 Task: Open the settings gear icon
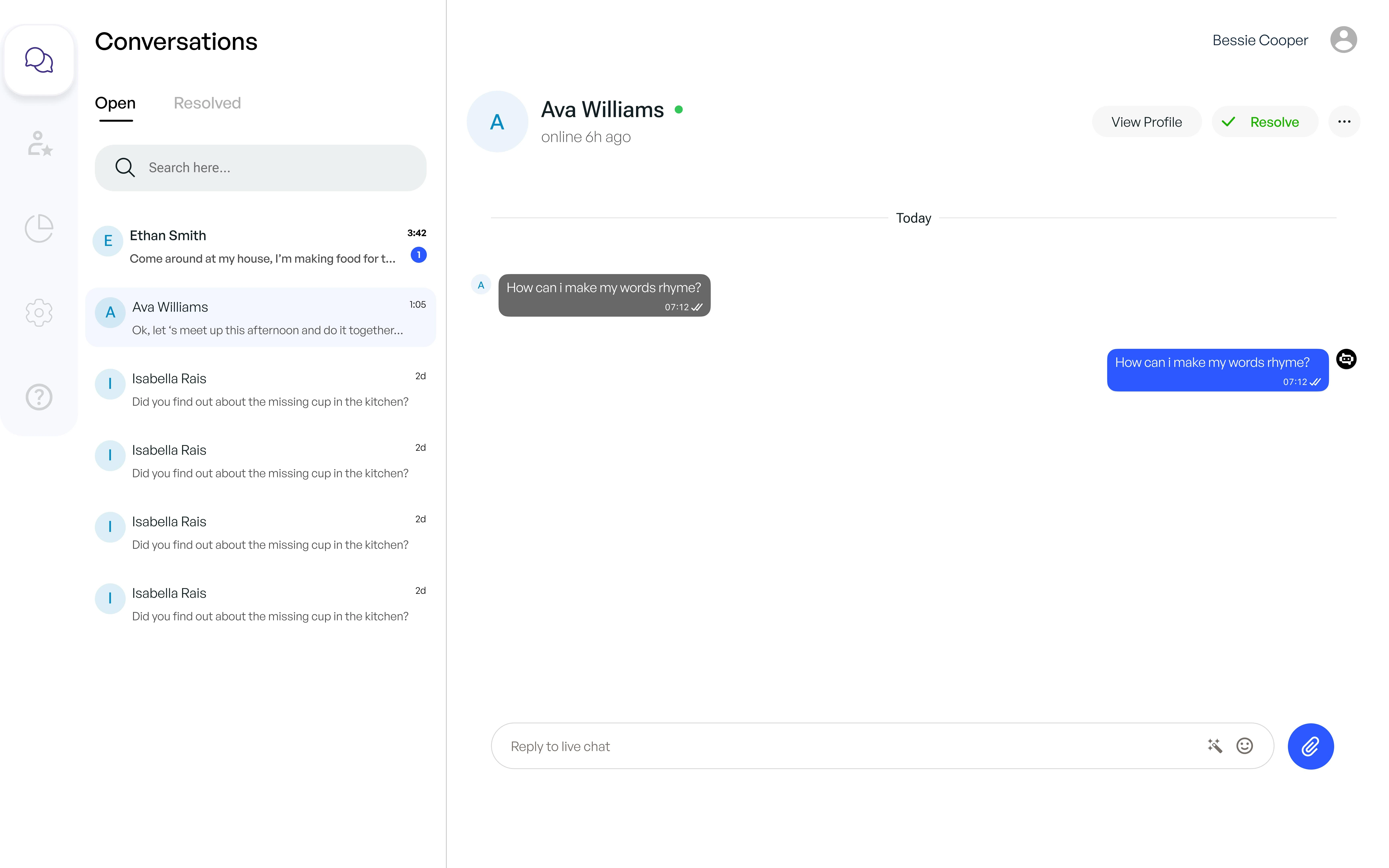39,313
